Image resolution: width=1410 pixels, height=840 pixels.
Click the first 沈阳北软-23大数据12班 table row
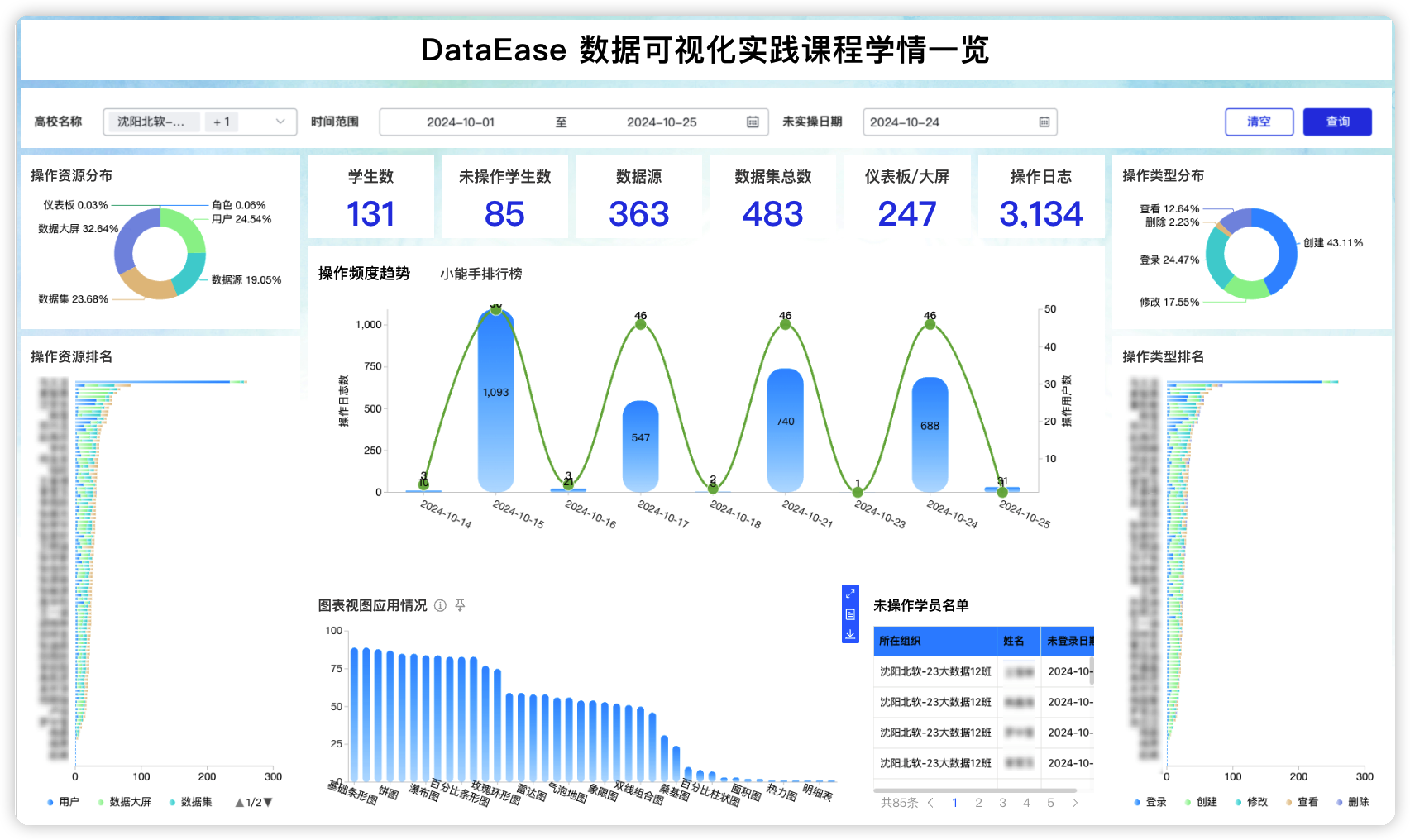tap(984, 672)
